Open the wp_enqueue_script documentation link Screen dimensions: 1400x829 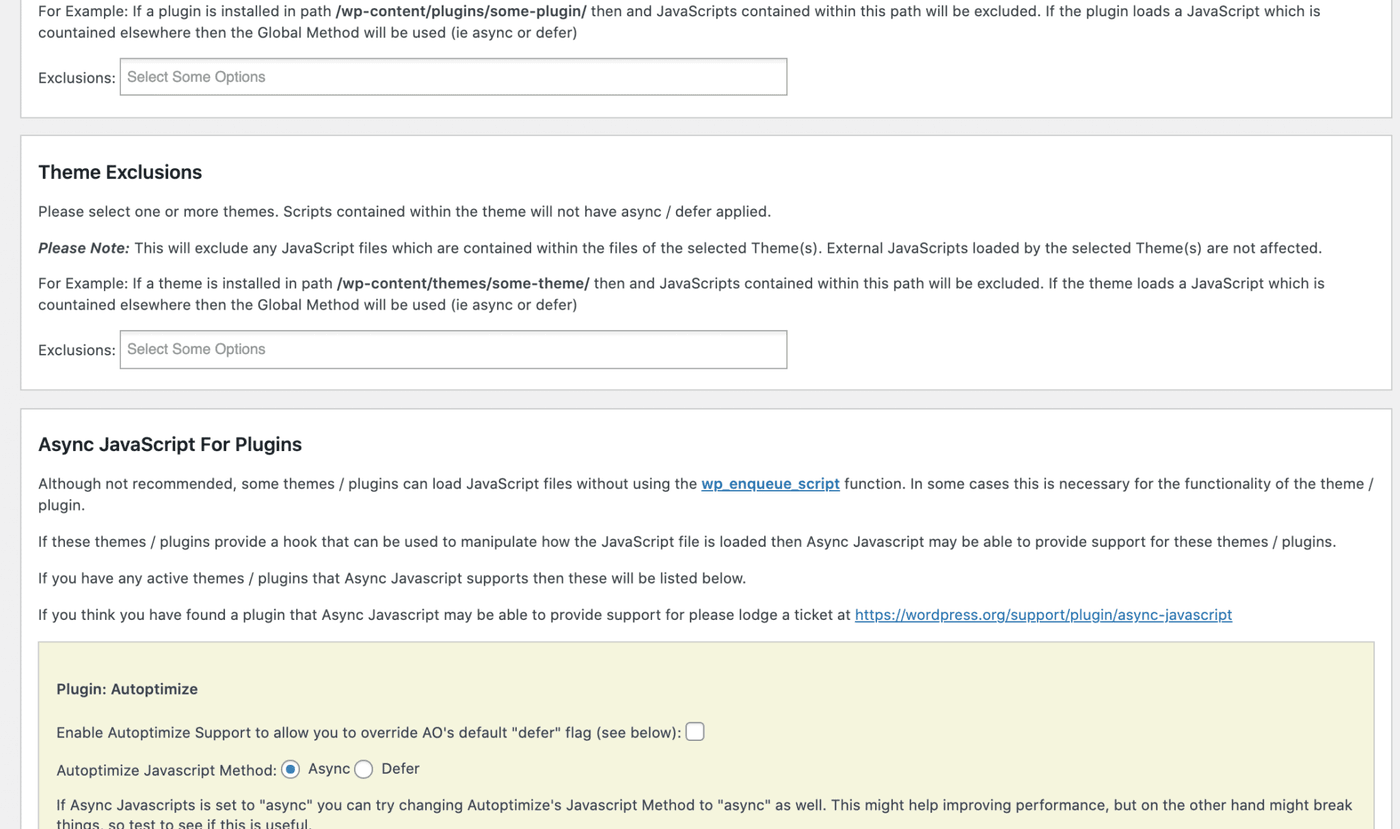[770, 483]
